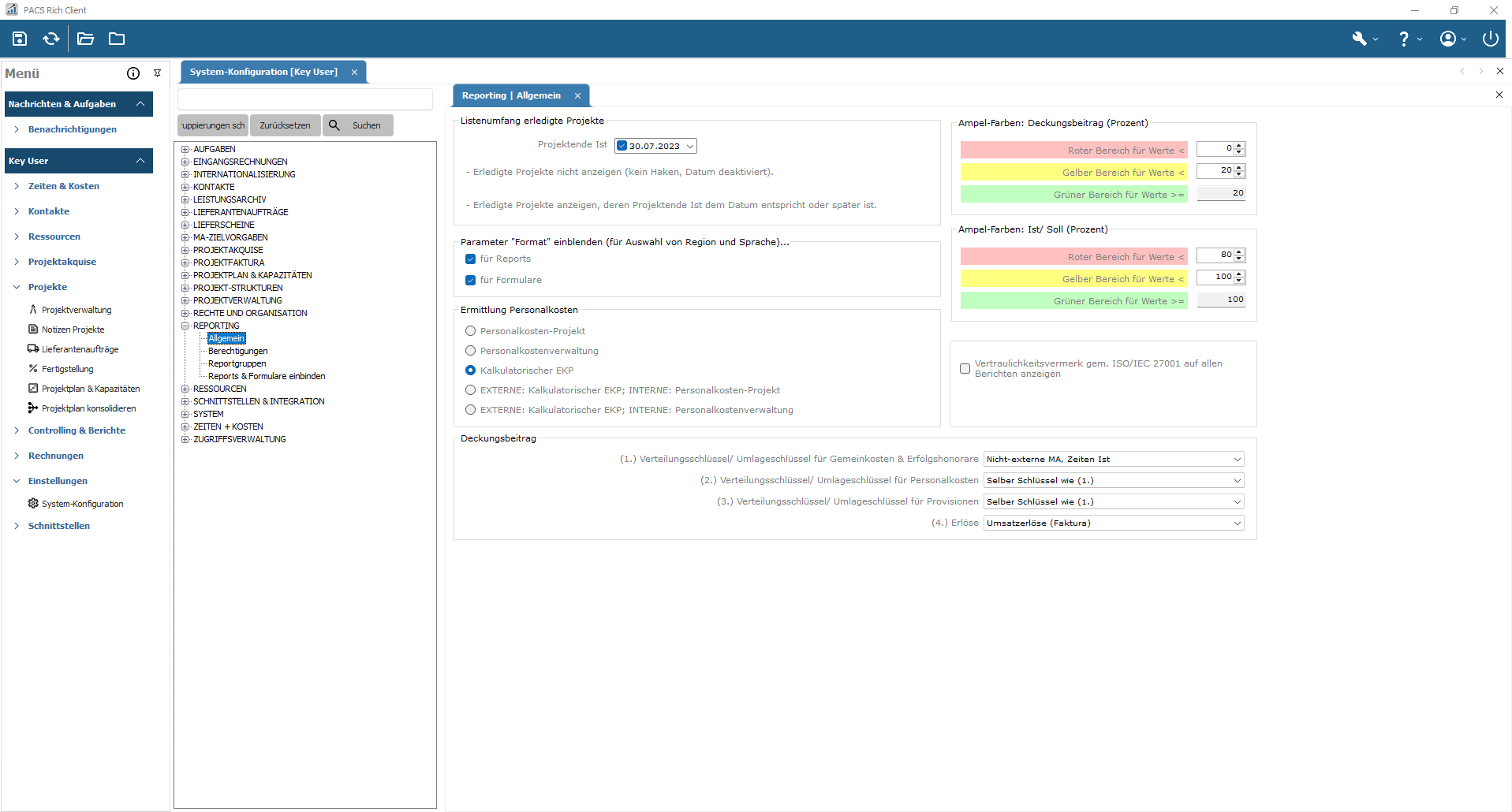Image resolution: width=1512 pixels, height=812 pixels.
Task: Open the user account icon top right
Action: click(x=1450, y=39)
